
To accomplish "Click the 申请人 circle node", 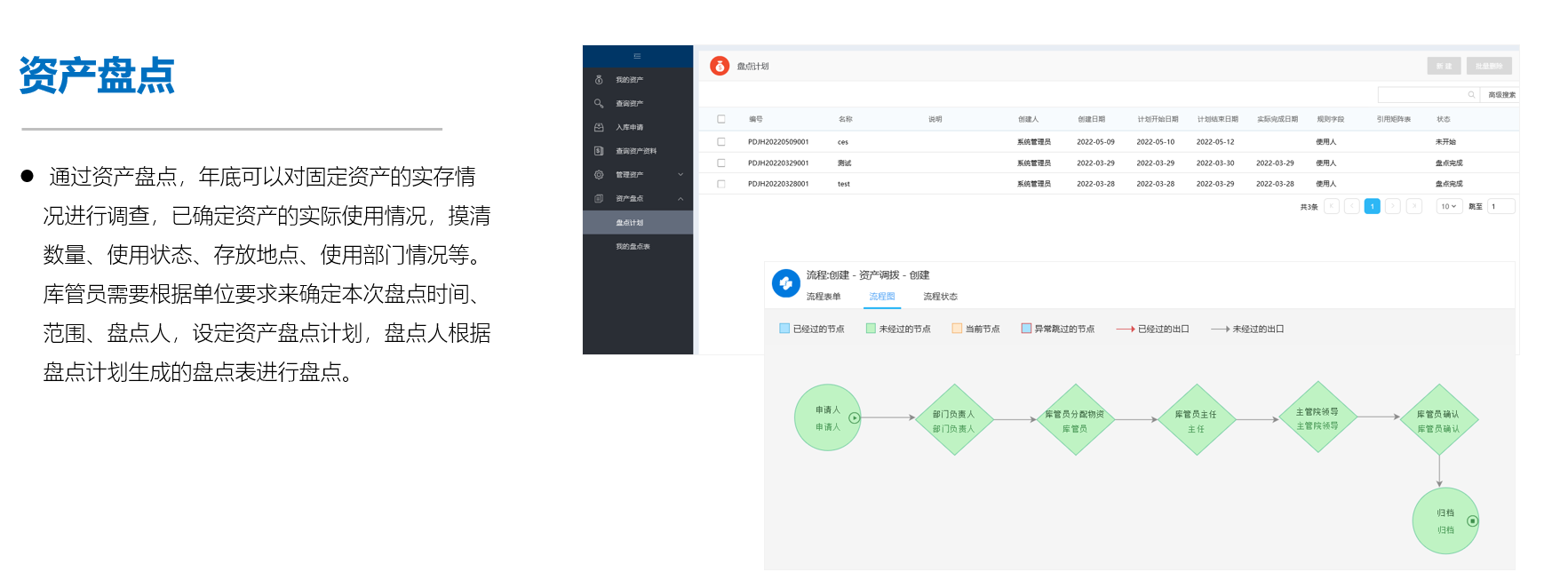I will [827, 417].
